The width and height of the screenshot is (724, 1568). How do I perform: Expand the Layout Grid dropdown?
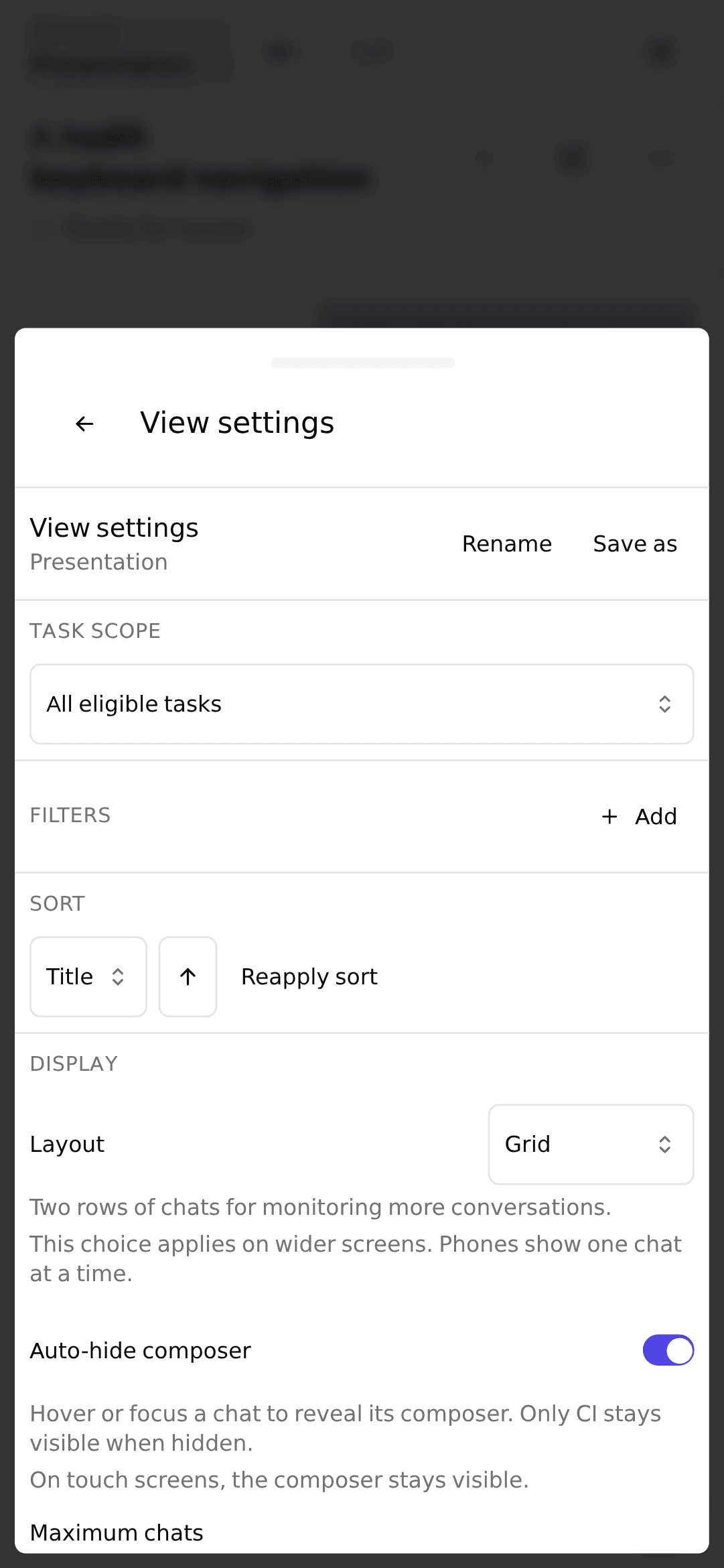(x=591, y=1145)
